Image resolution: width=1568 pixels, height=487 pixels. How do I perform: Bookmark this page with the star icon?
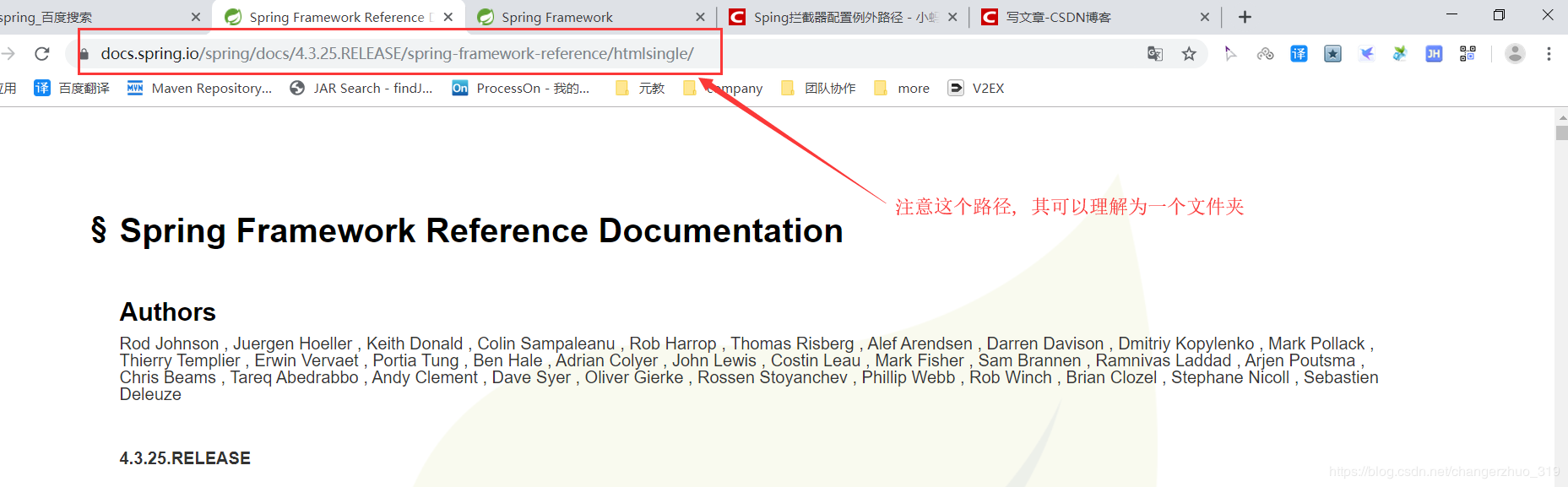pos(1189,54)
